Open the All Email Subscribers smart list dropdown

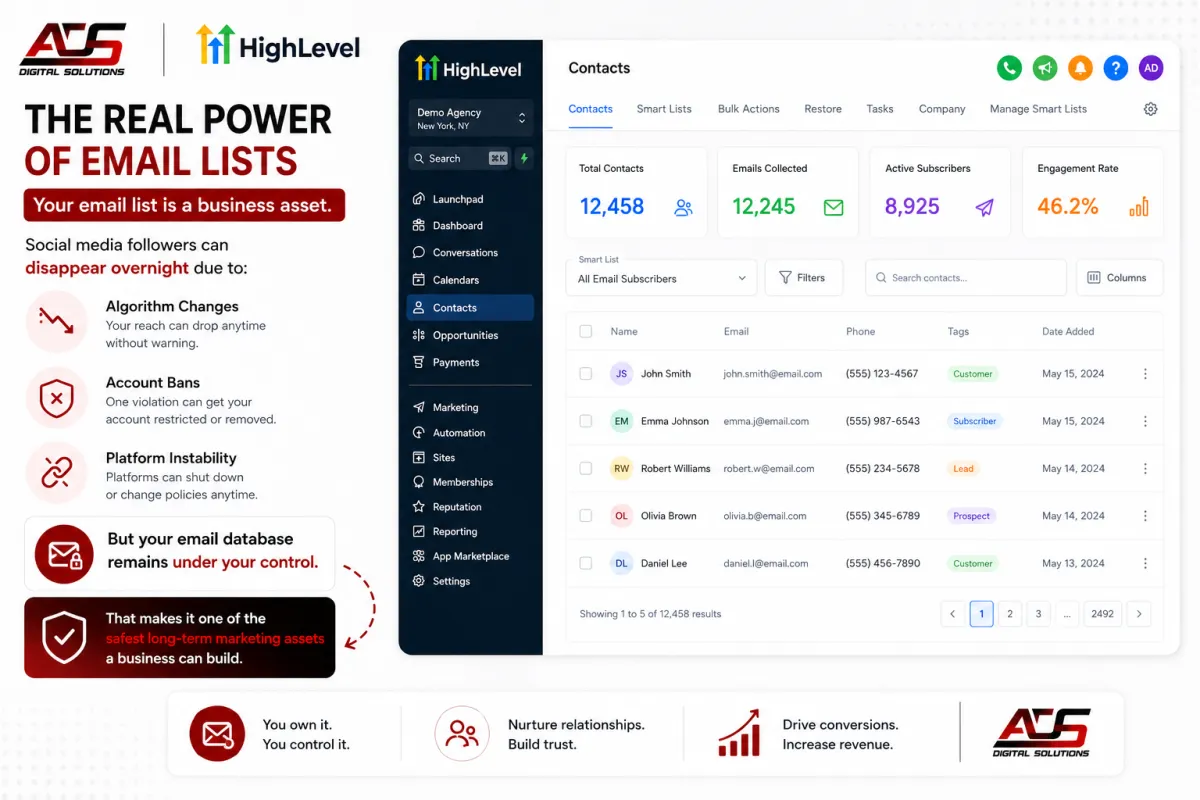click(x=661, y=278)
